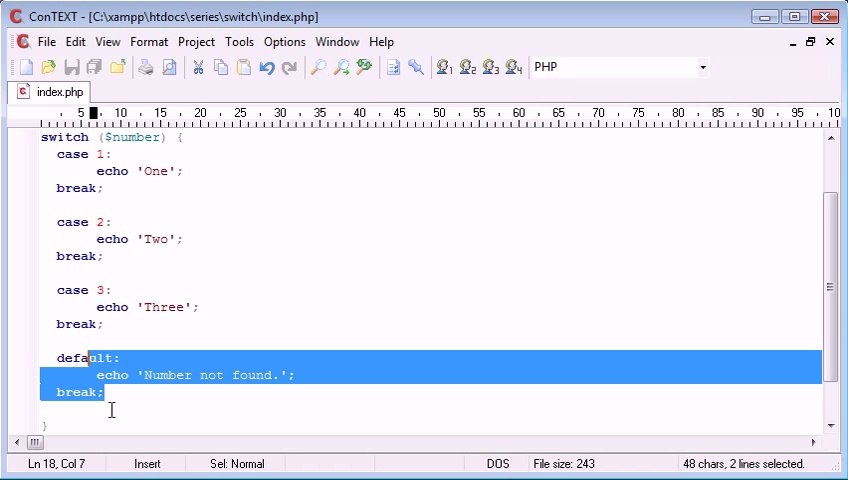Click the 'File size: 243' status entry

point(564,464)
